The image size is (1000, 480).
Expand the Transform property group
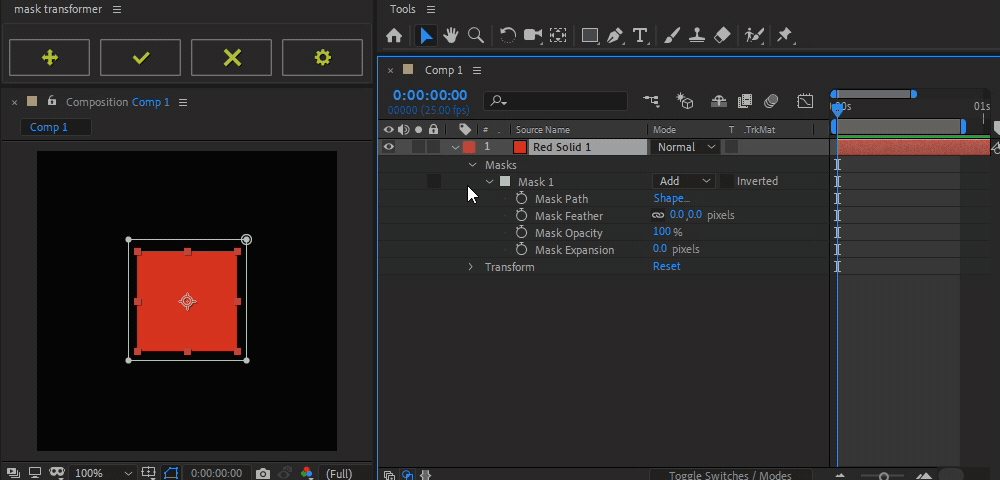click(x=471, y=267)
